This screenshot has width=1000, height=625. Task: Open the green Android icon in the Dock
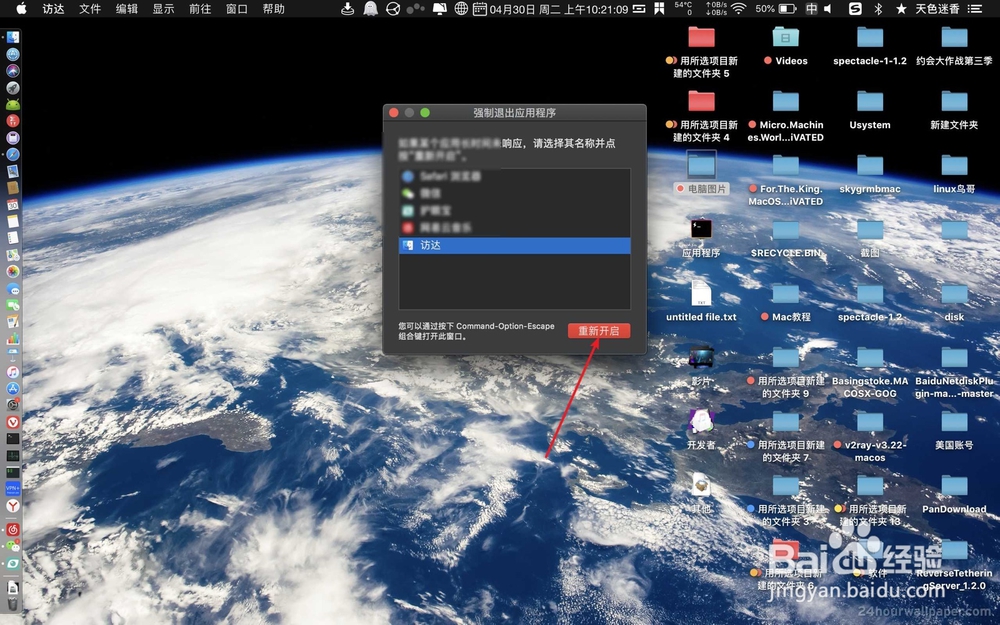pos(13,104)
